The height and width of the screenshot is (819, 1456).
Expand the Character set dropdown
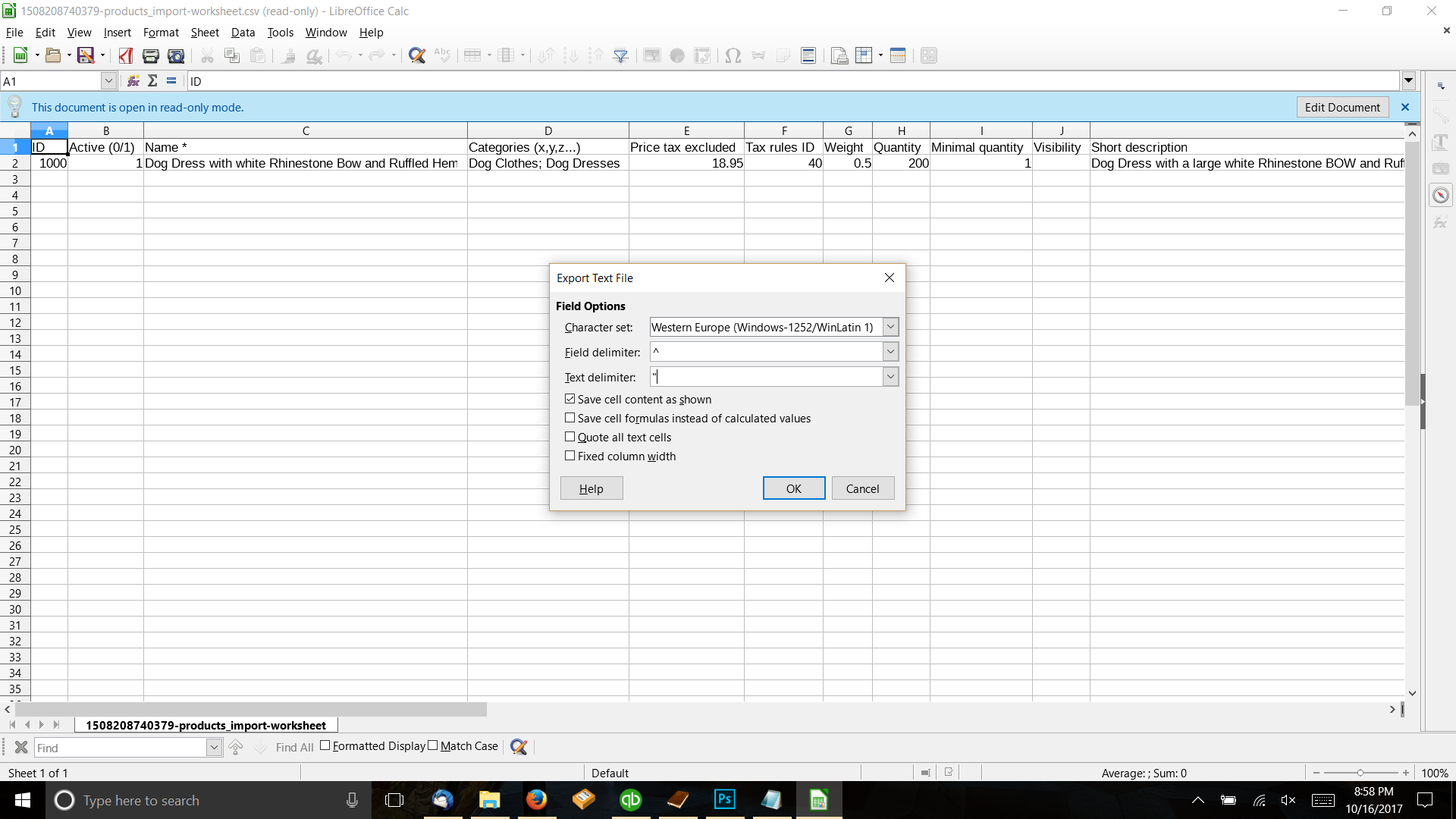pos(890,327)
